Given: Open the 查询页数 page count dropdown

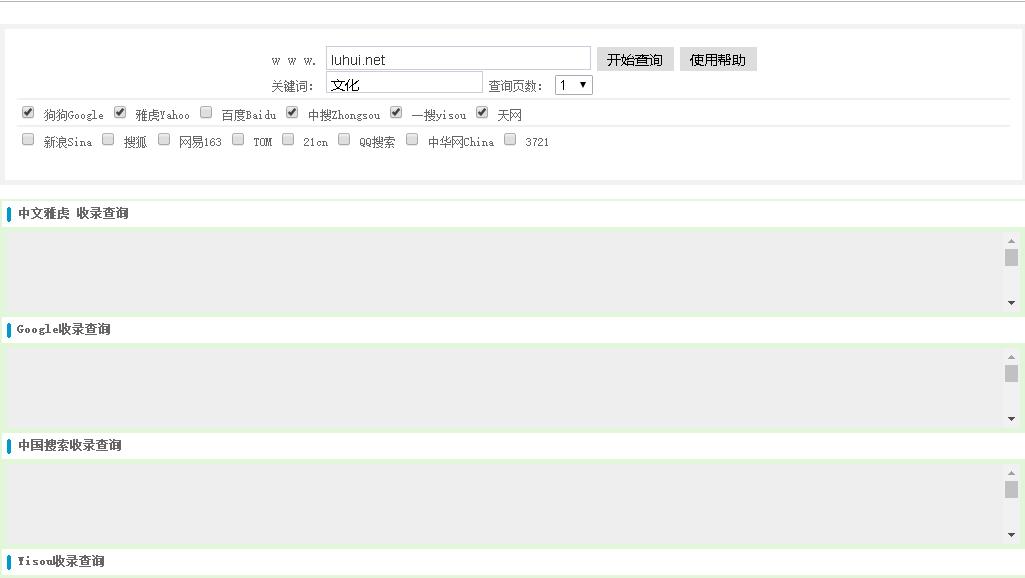Looking at the screenshot, I should (573, 85).
